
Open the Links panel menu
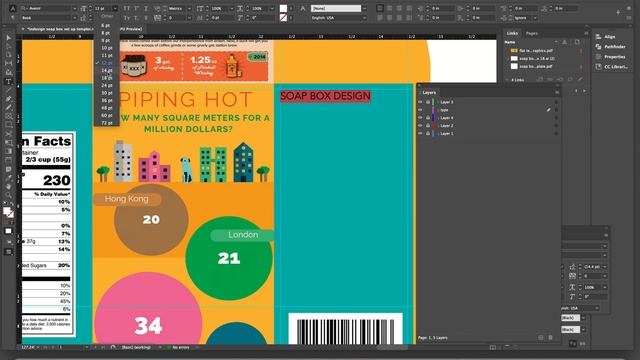pos(587,33)
